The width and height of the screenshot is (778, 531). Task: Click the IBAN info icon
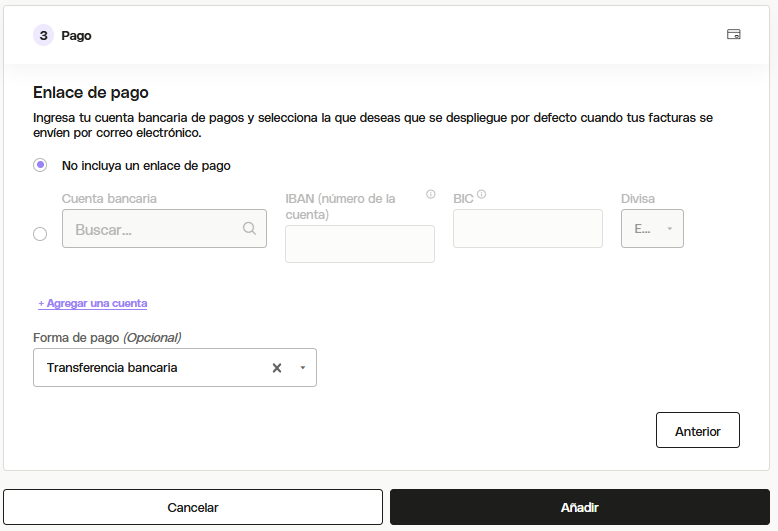pos(431,195)
